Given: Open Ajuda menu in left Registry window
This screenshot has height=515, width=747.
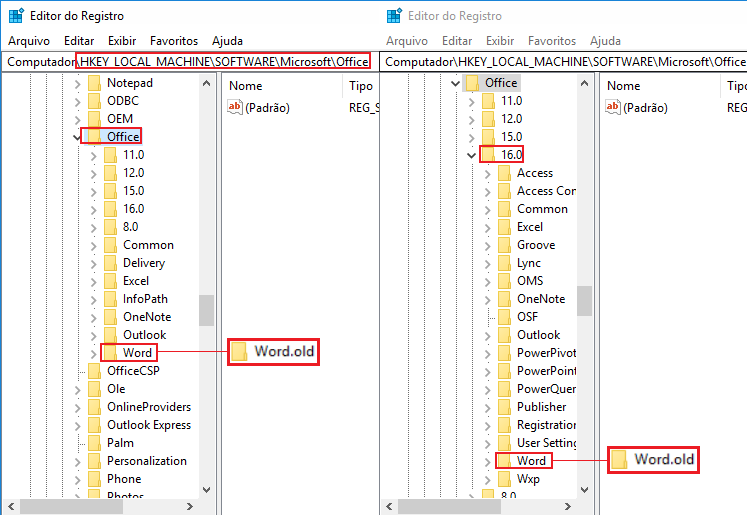Looking at the screenshot, I should 227,41.
